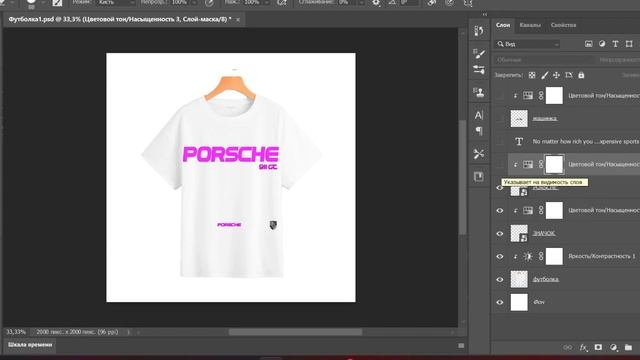
Task: Filter layers by type layers icon
Action: point(616,44)
